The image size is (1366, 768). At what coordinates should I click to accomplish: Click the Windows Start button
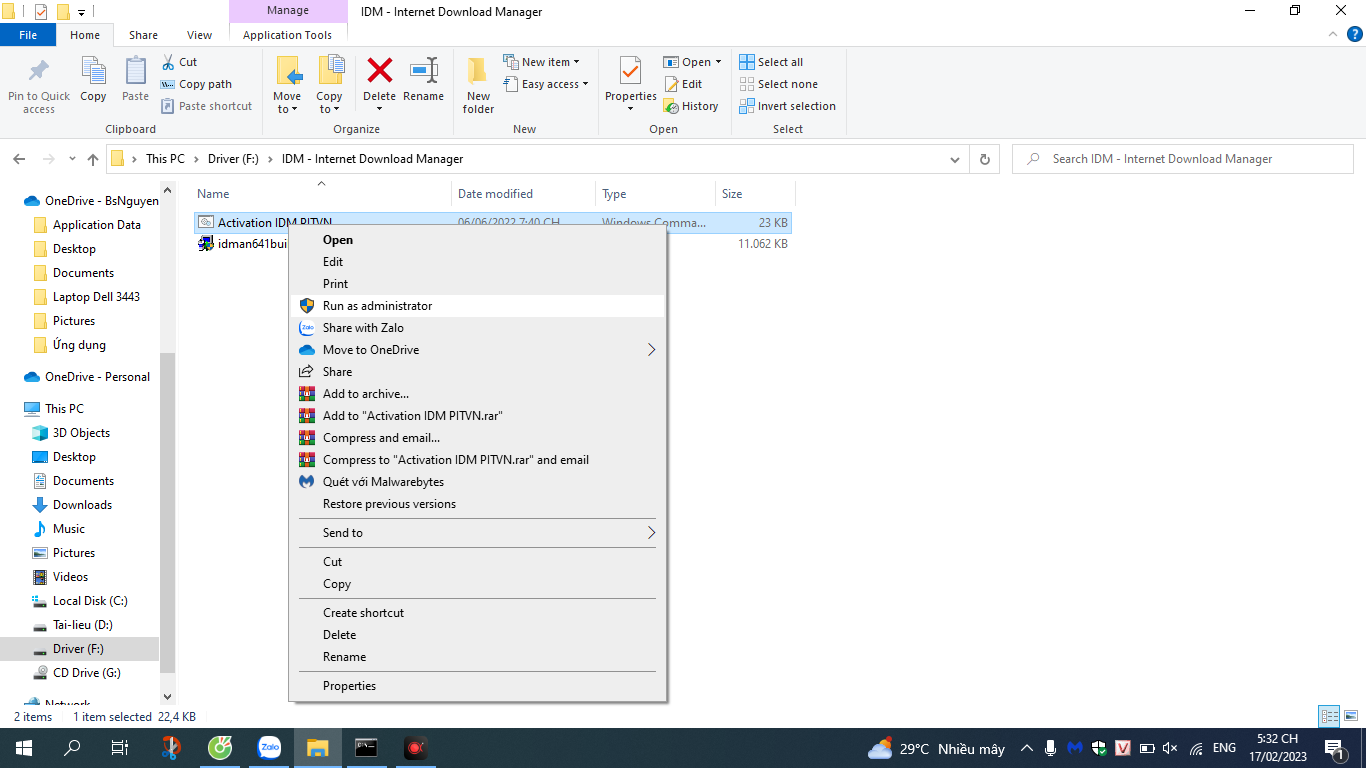(x=24, y=748)
